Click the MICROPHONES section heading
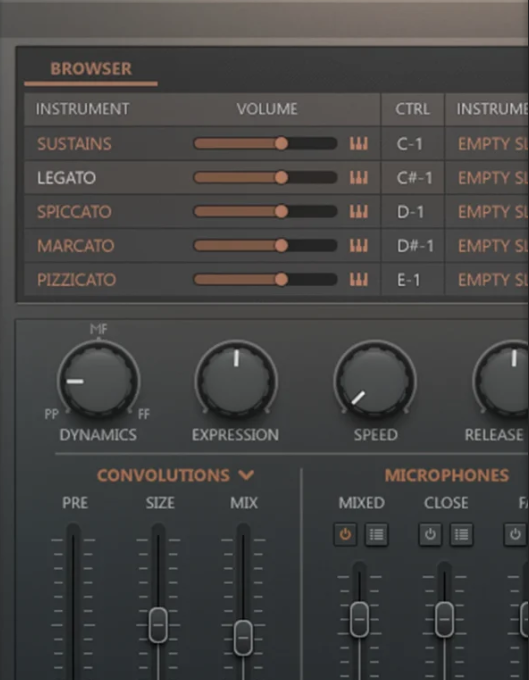The image size is (529, 680). click(447, 476)
